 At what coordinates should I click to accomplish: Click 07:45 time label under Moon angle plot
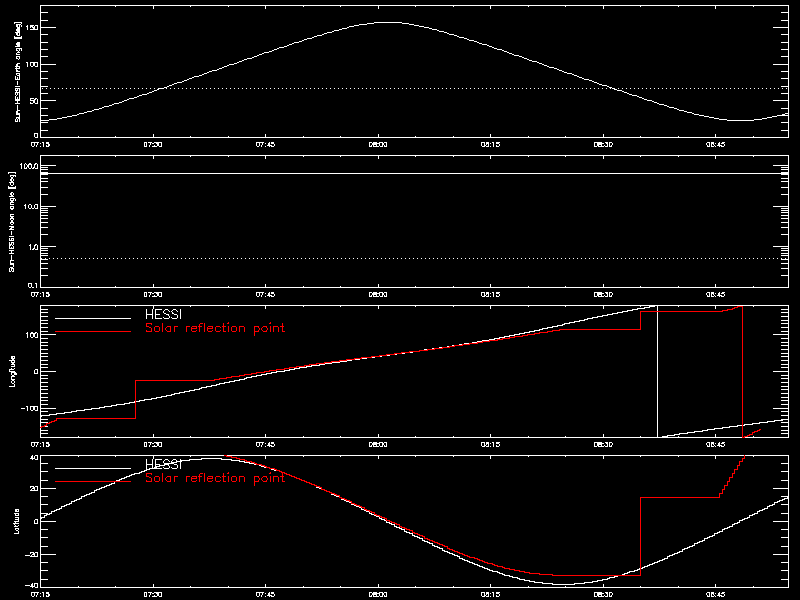tap(265, 294)
